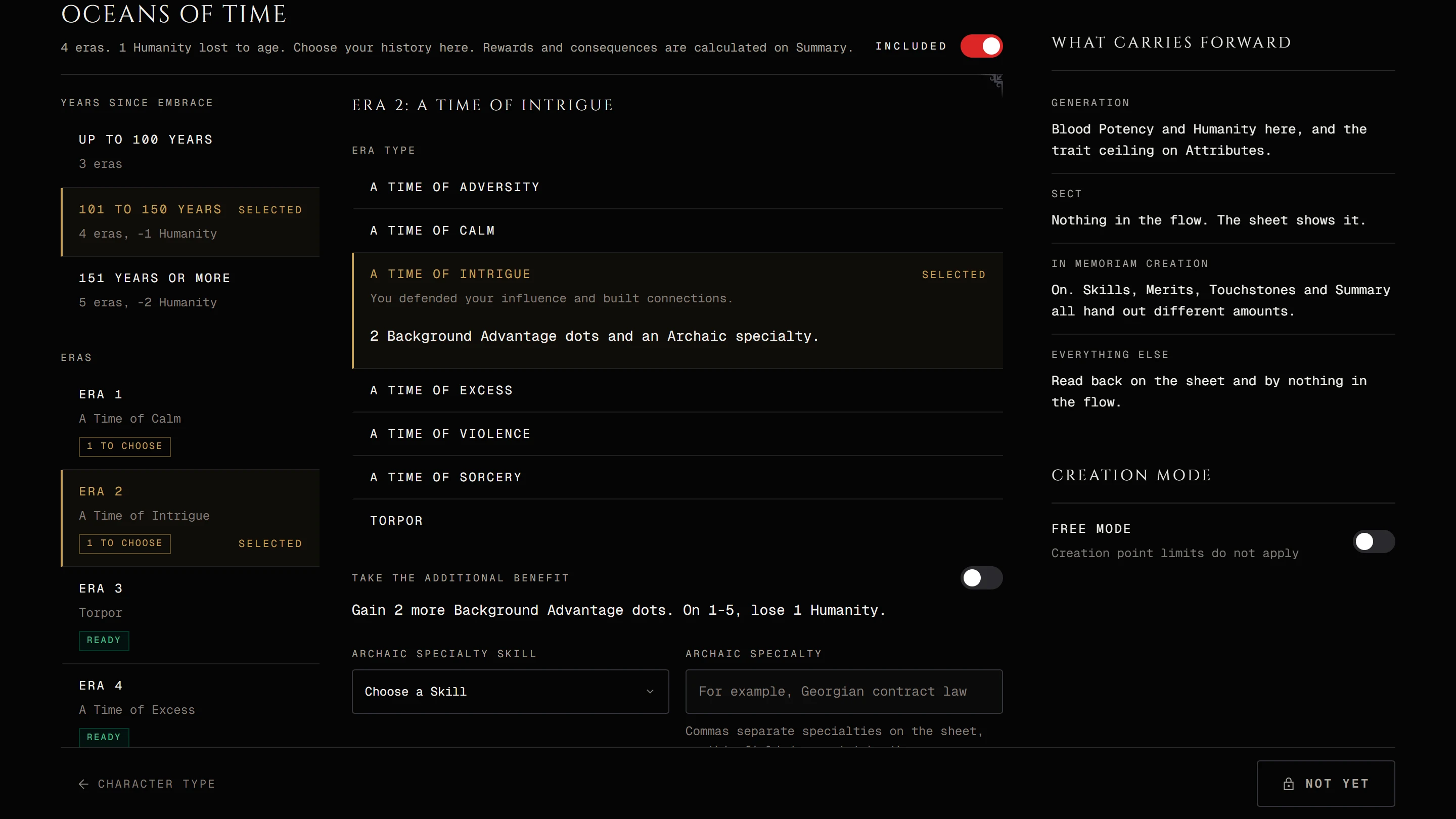Click '2 Background Advantage dots and an Archaic specialty'
Screen dimensions: 1456x819
594,336
